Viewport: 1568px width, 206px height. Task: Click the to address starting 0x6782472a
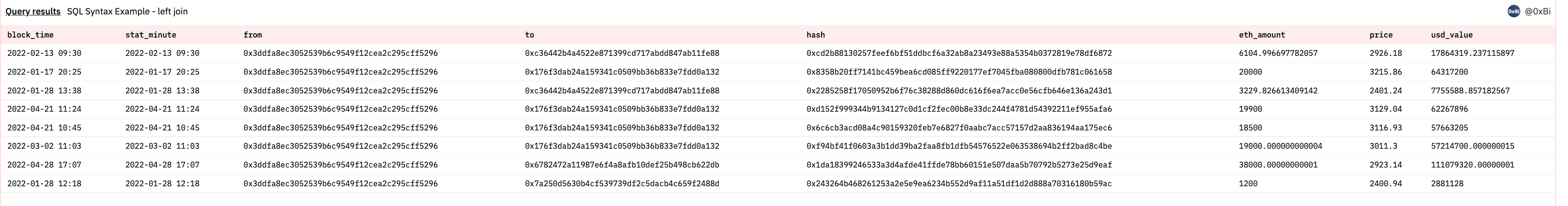(622, 165)
